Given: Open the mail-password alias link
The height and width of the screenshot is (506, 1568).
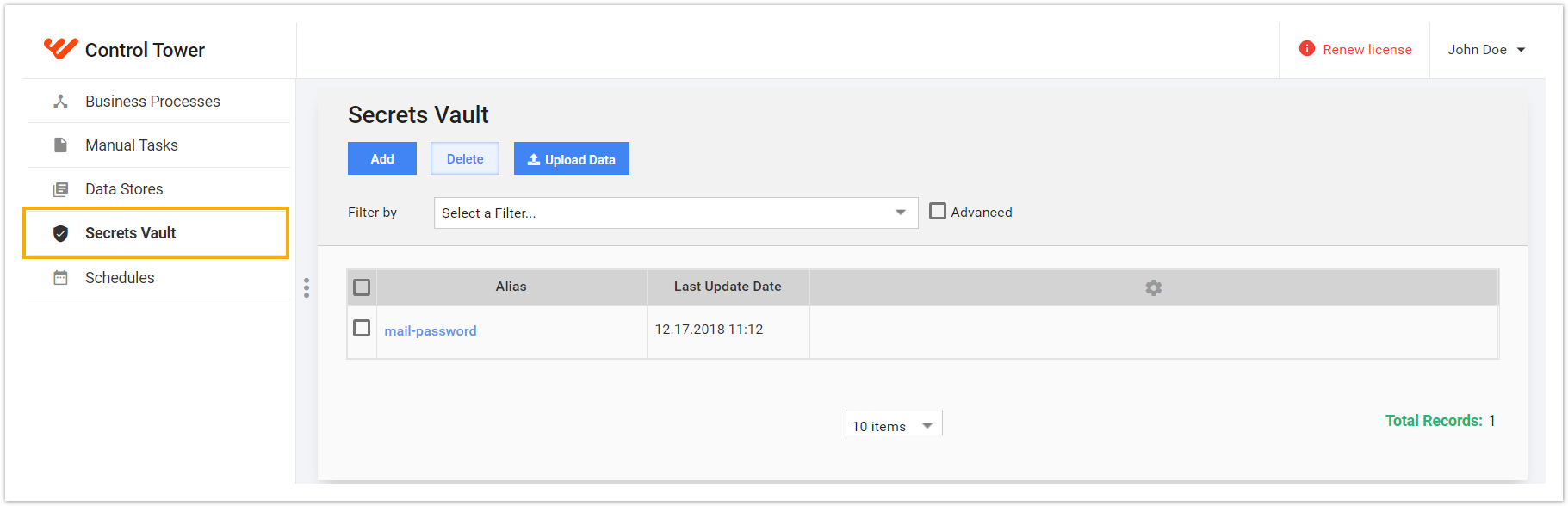Looking at the screenshot, I should coord(431,330).
